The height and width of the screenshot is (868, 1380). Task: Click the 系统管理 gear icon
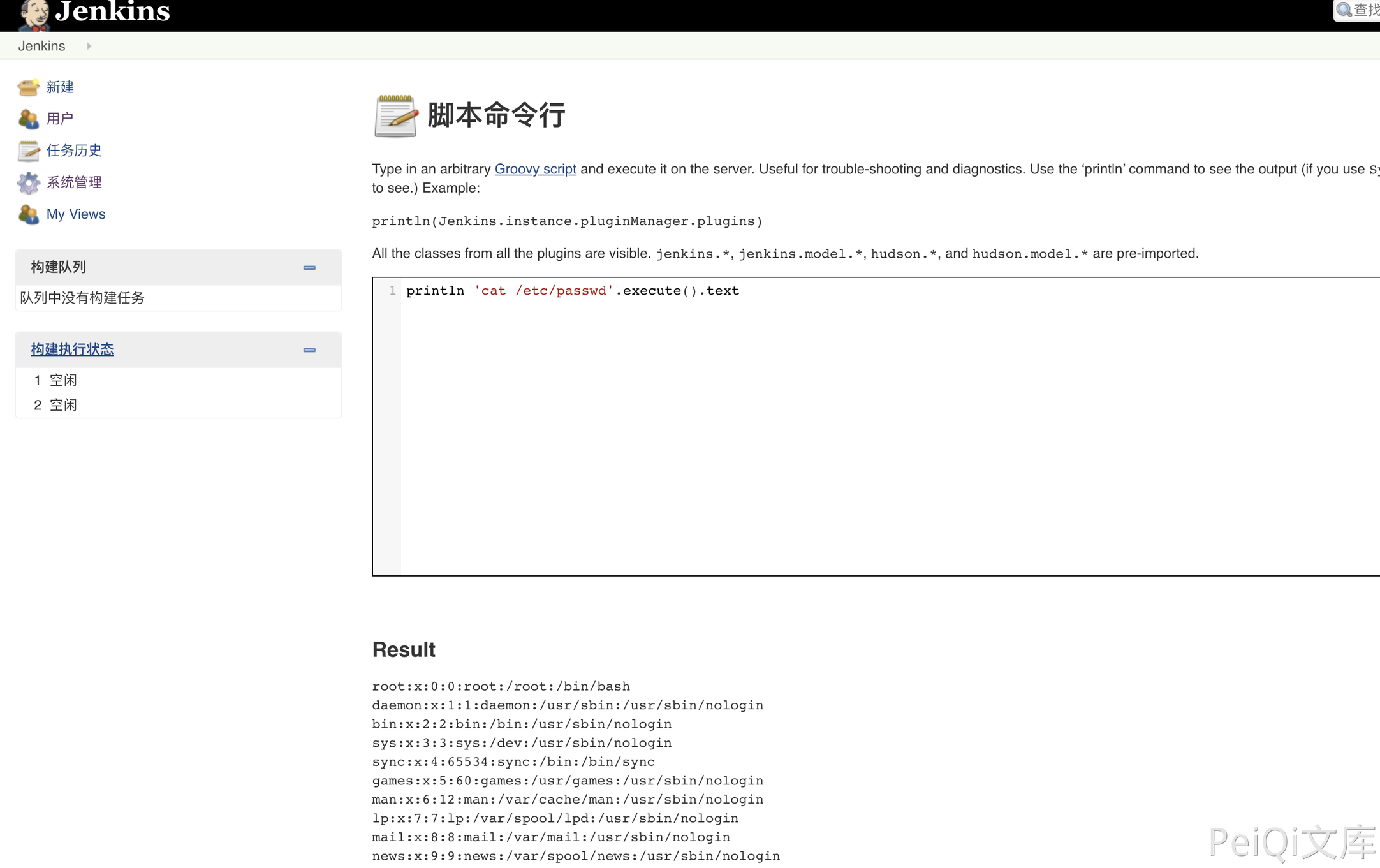[x=28, y=183]
